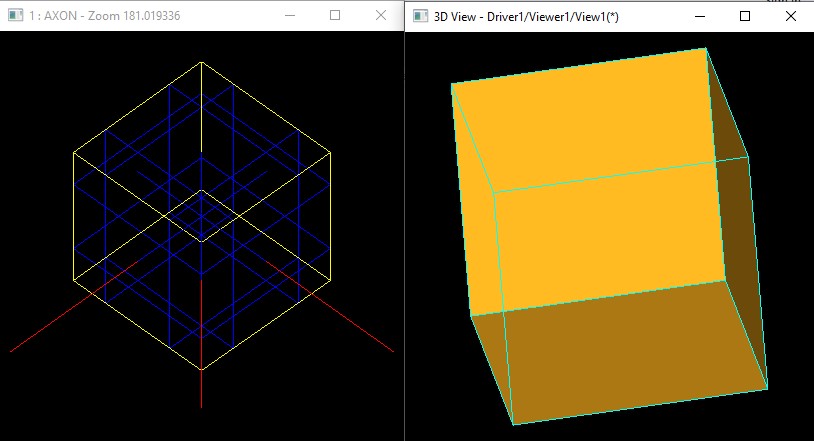This screenshot has width=814, height=441.
Task: Close the AXON Zoom window
Action: 380,16
